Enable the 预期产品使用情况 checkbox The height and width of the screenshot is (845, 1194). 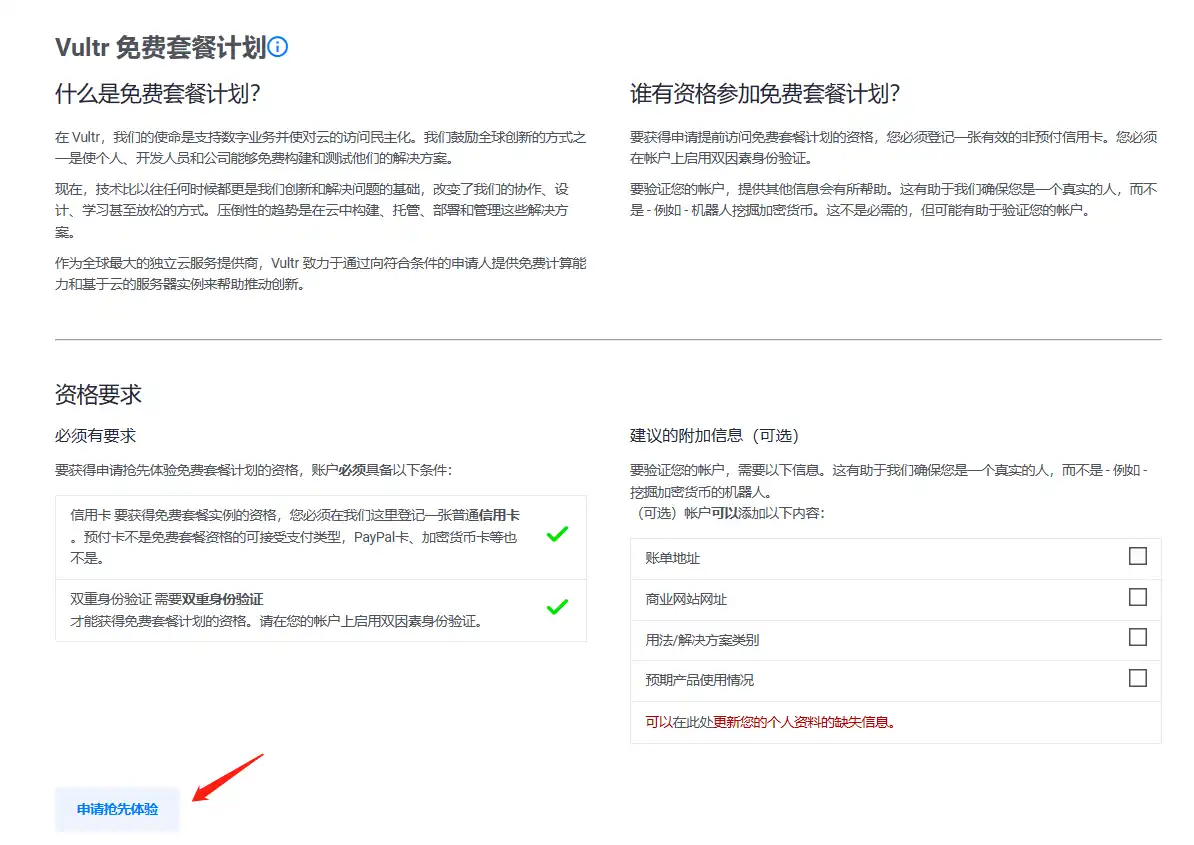[1138, 678]
